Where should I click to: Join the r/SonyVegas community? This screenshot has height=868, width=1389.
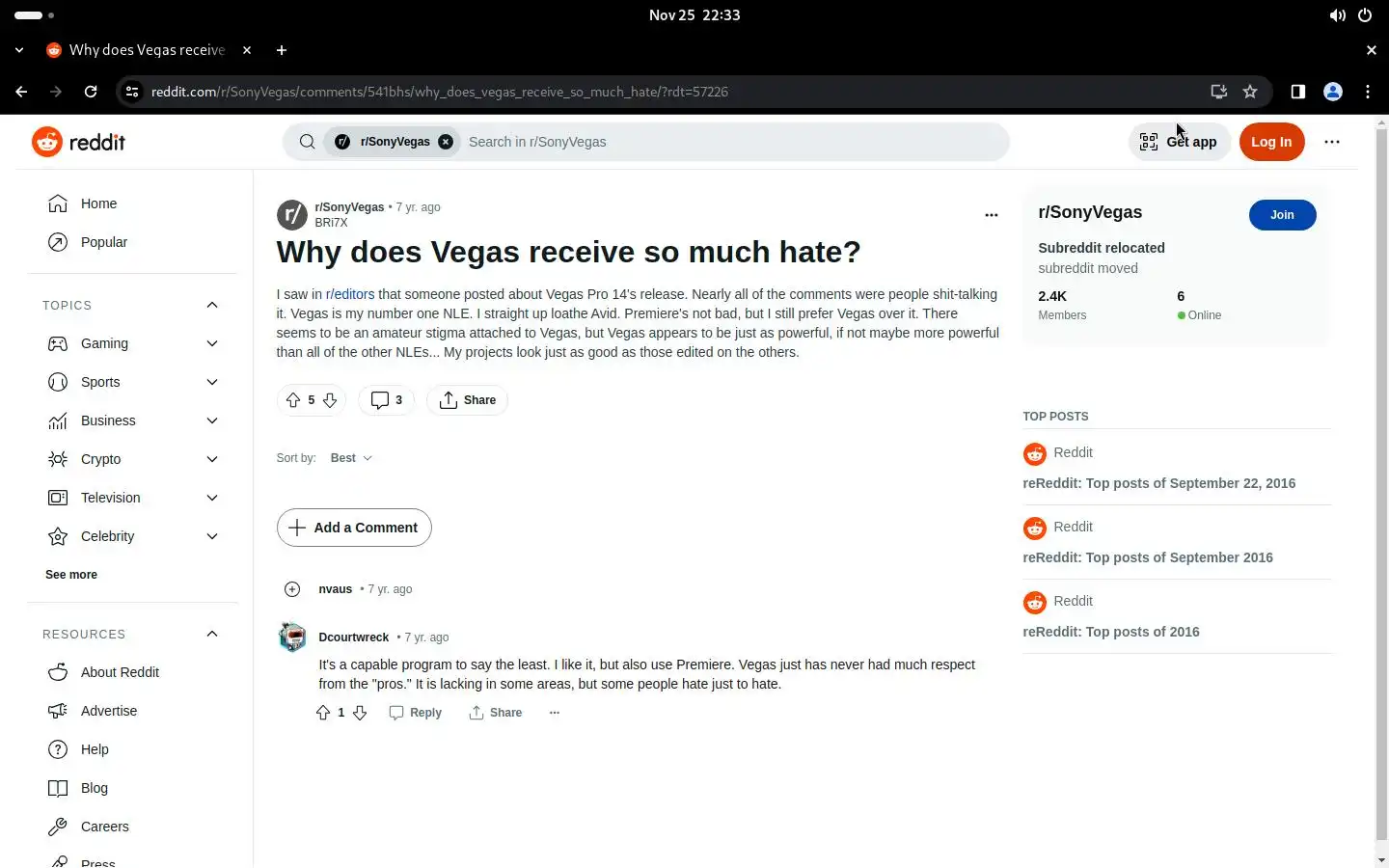click(x=1282, y=215)
